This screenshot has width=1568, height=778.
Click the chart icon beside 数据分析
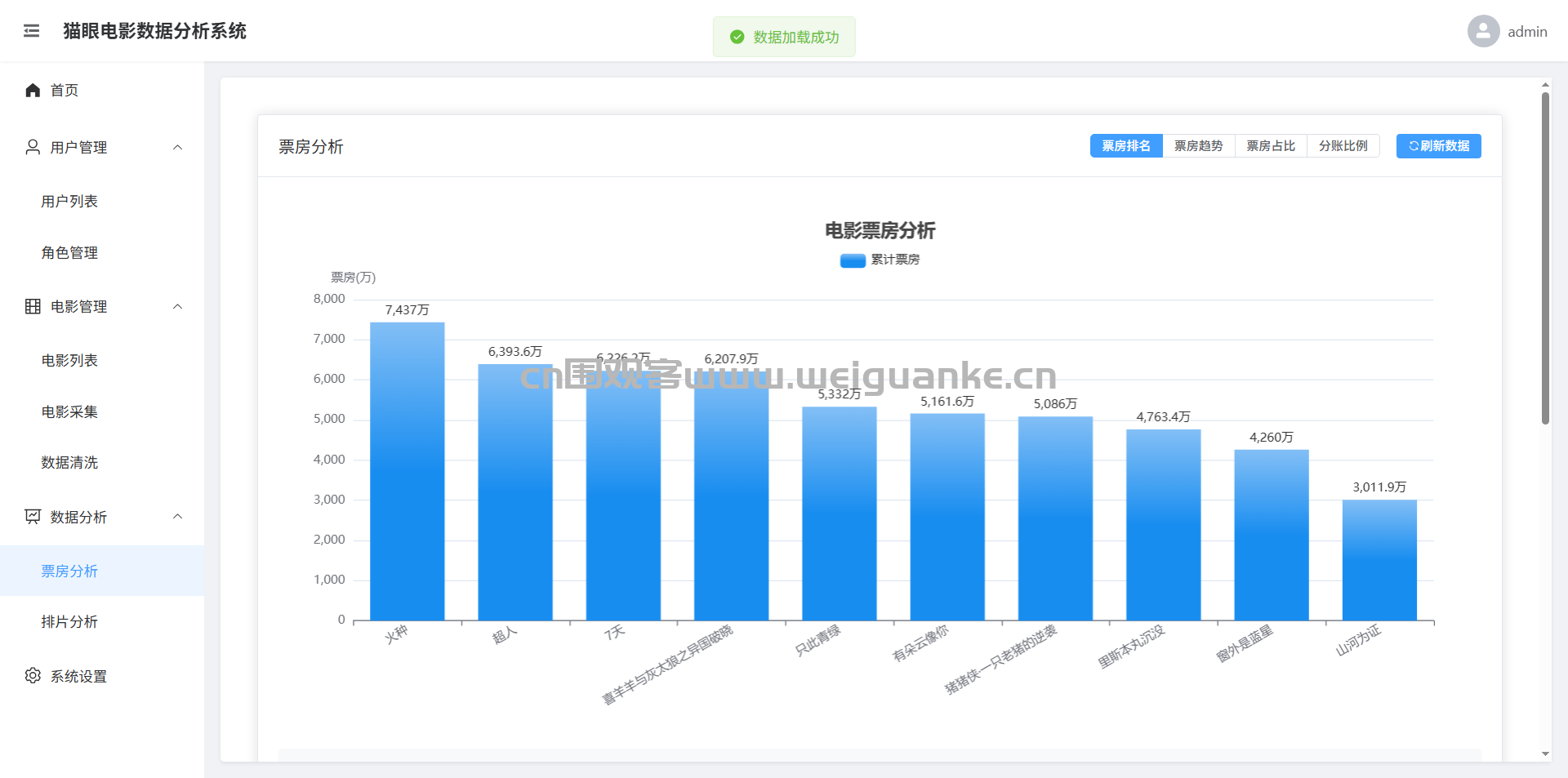pos(33,517)
